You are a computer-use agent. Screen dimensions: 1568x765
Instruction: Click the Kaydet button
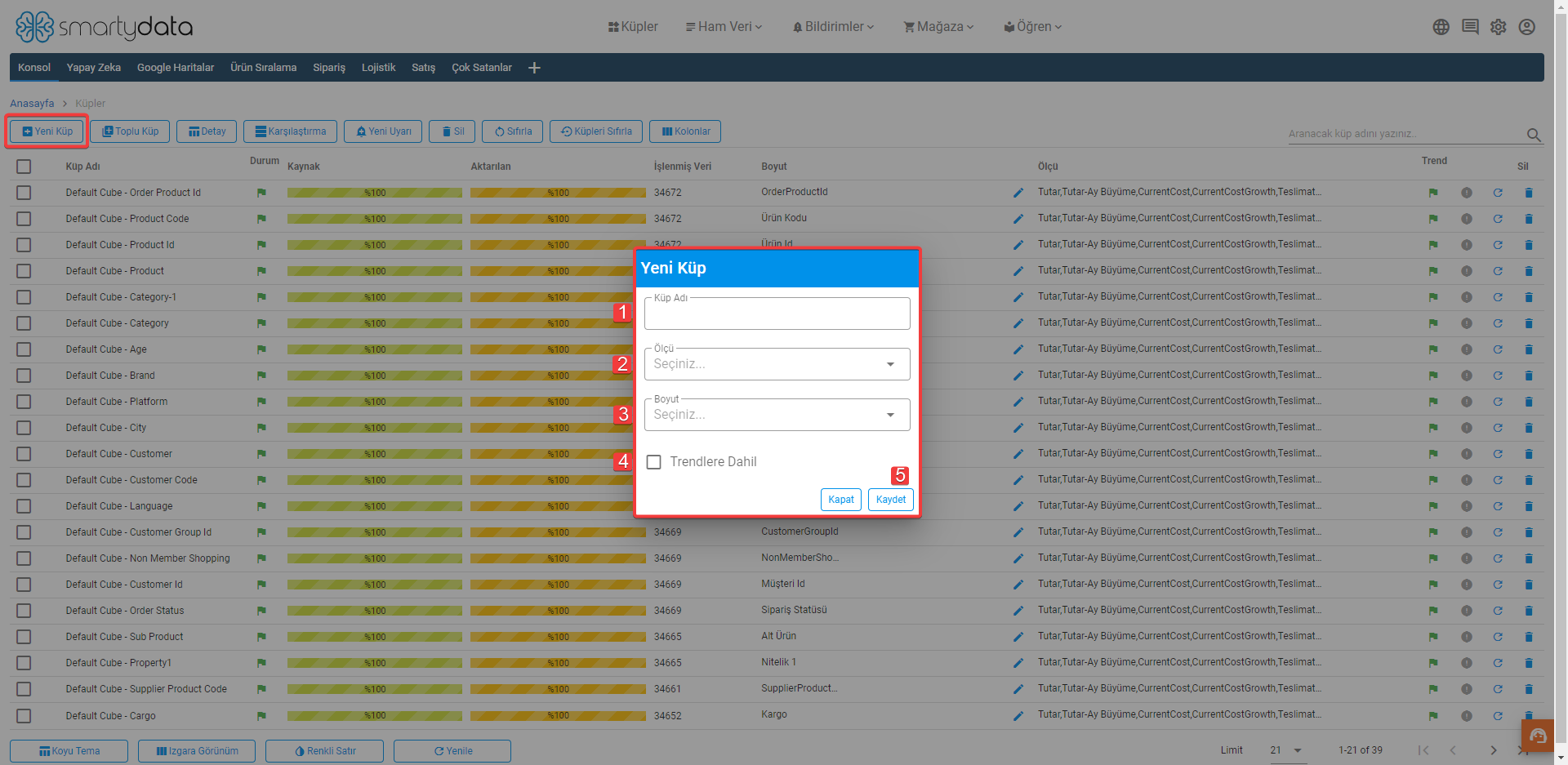891,500
